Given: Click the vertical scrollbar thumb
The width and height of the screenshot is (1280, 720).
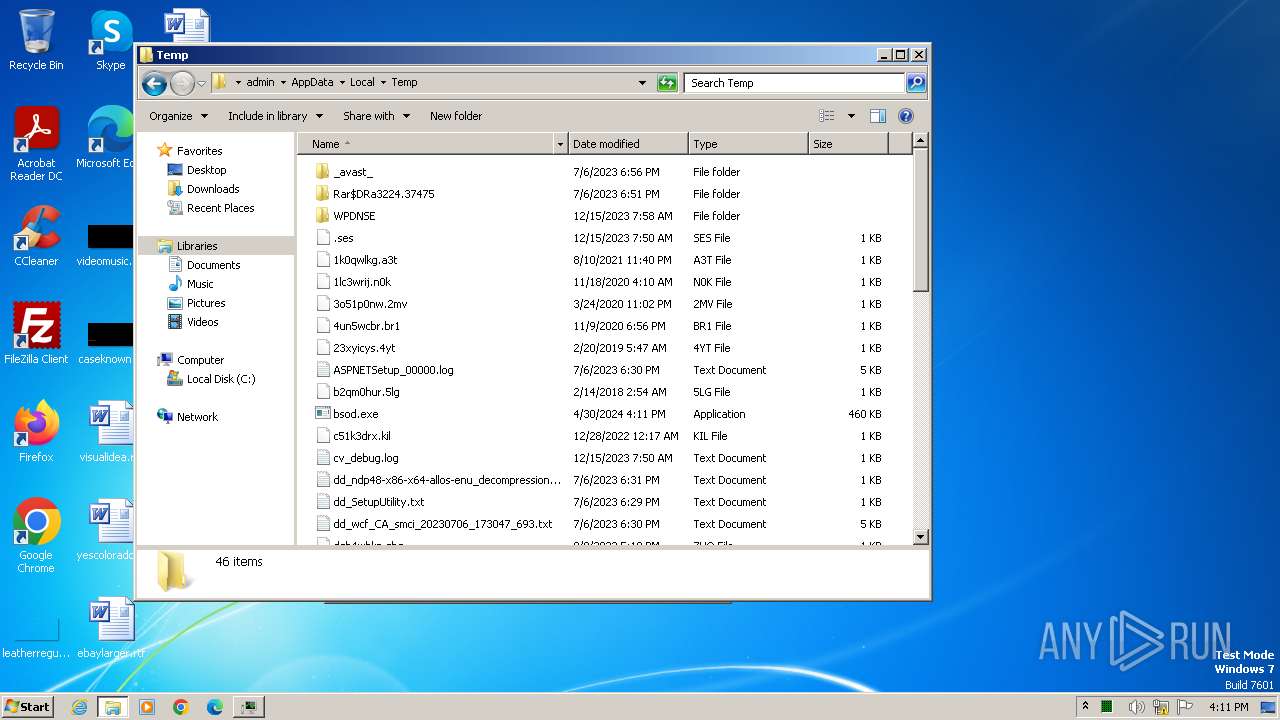Looking at the screenshot, I should click(921, 222).
